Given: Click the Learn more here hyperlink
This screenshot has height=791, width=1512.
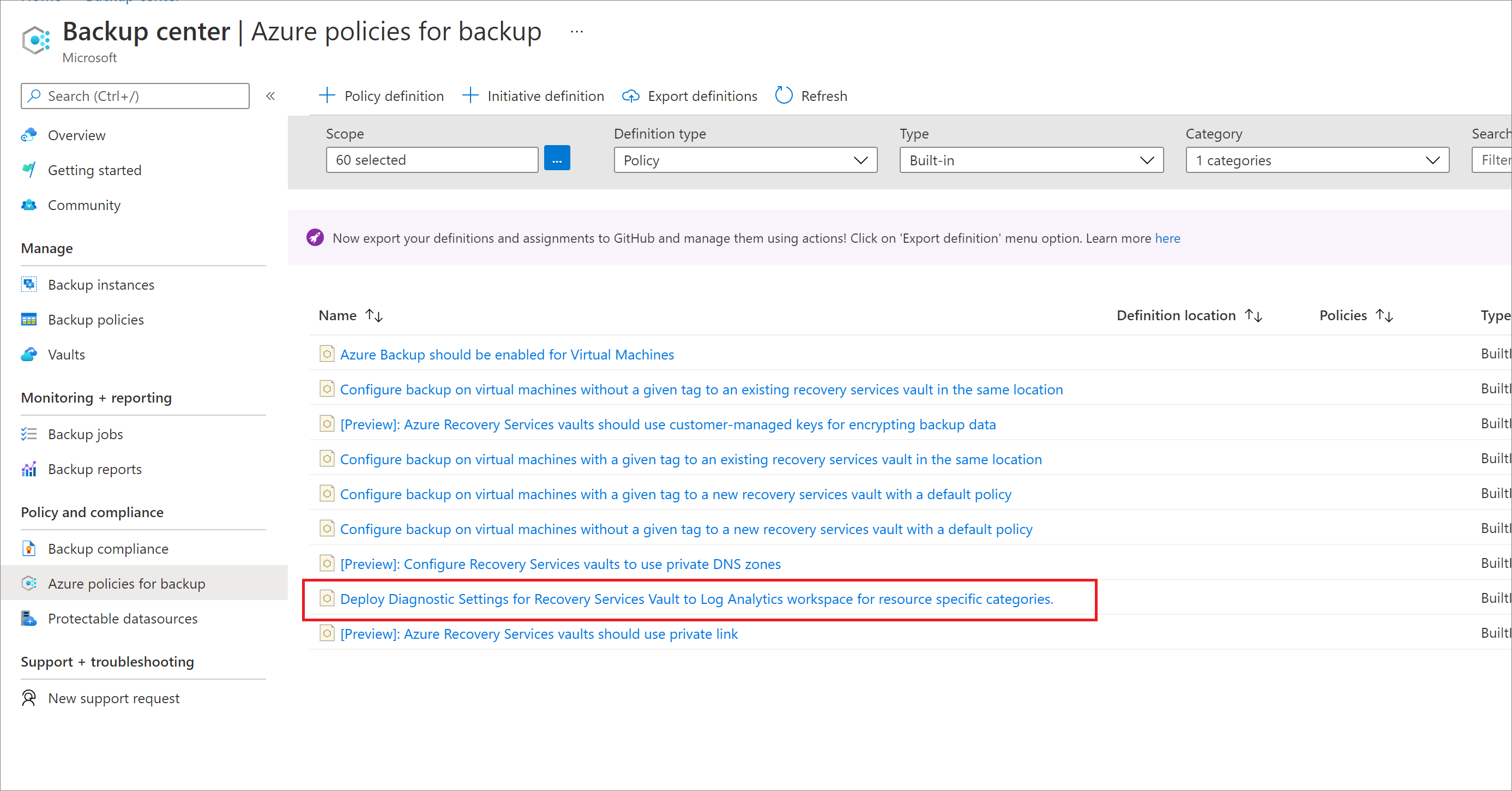Looking at the screenshot, I should (x=1169, y=238).
